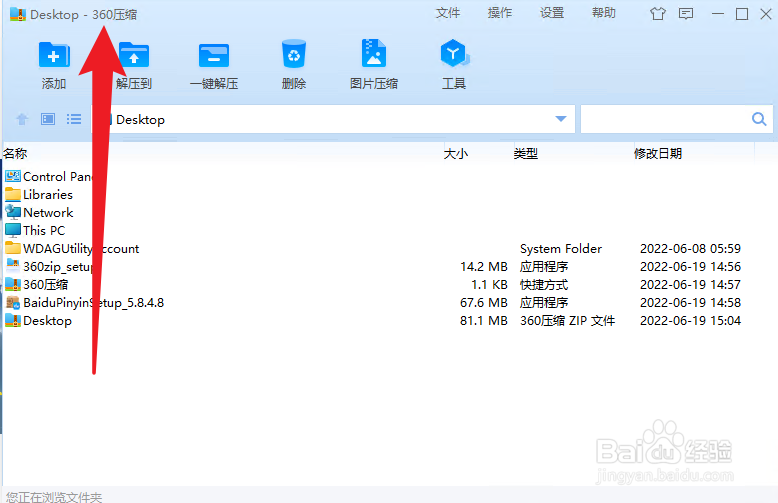Click the 快捷方式 type cell
Viewport: 778px width, 503px height.
(544, 285)
